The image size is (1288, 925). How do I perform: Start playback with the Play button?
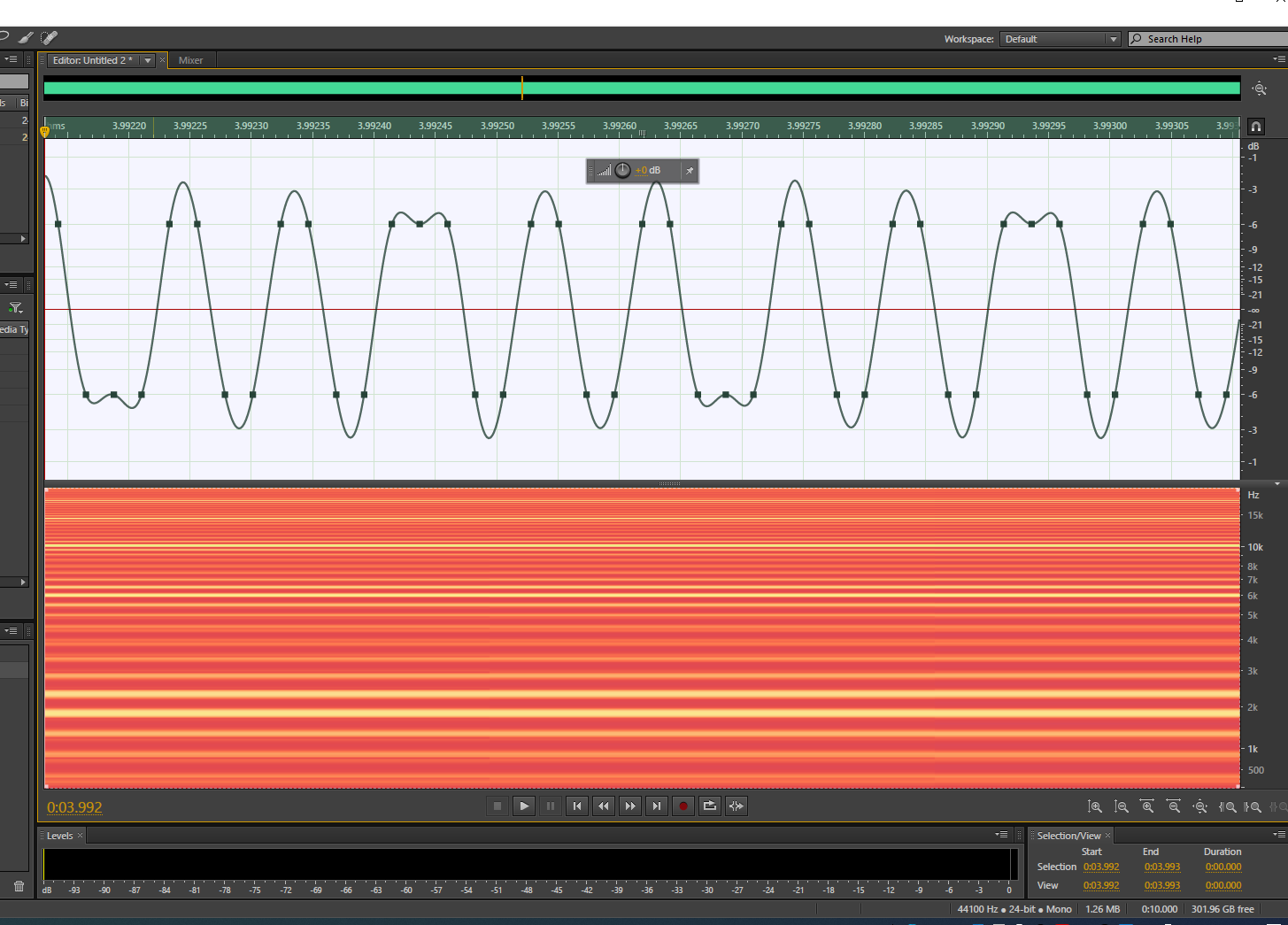coord(524,806)
